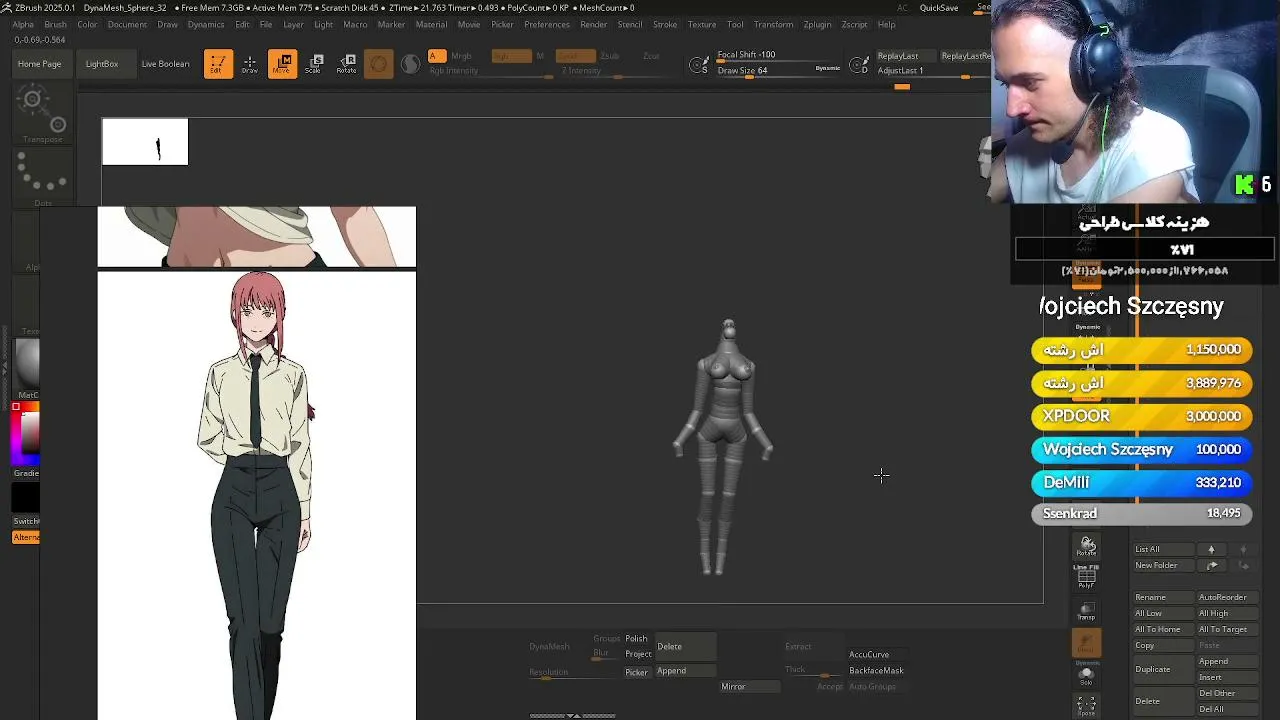Open the Document menu
The image size is (1280, 720).
(x=127, y=24)
